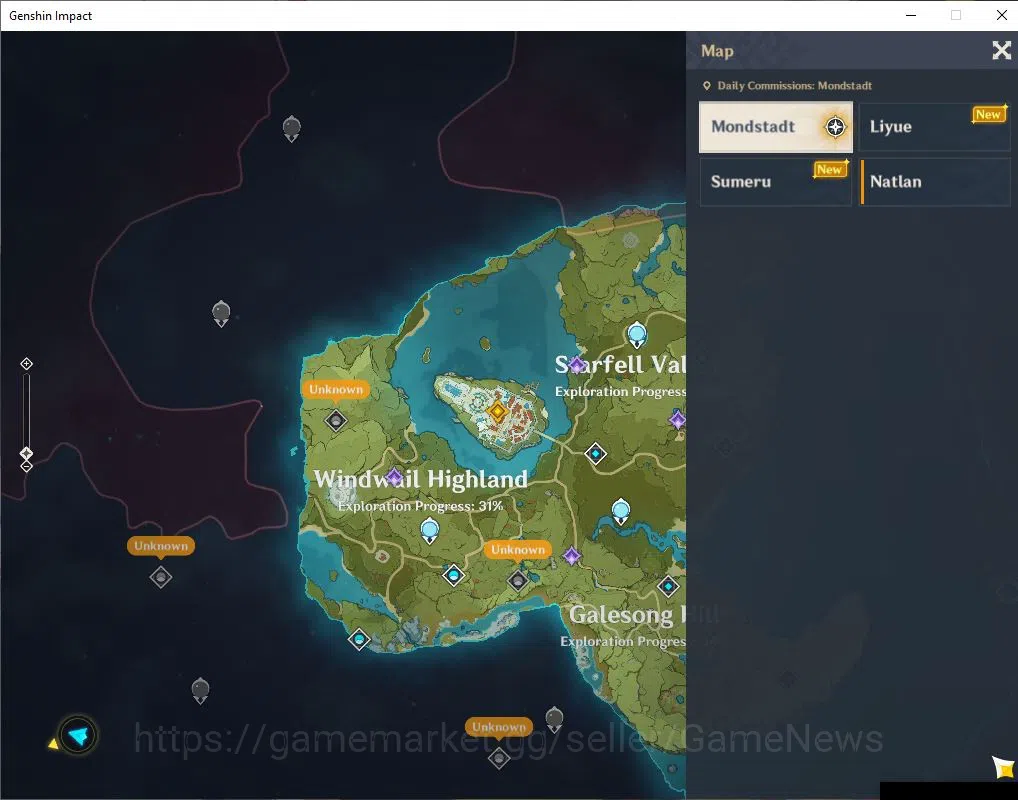The width and height of the screenshot is (1018, 800).
Task: Click the blue player location arrow icon
Action: click(79, 735)
